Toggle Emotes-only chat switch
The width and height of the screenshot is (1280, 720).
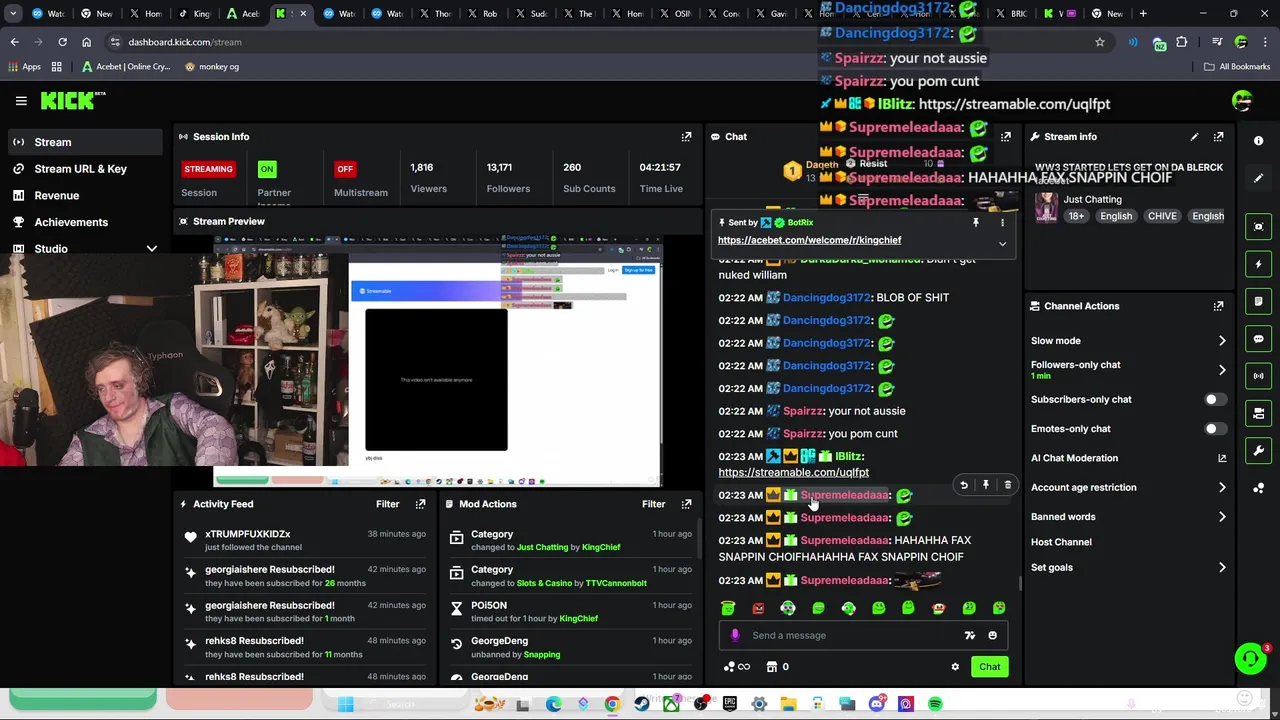tap(1214, 429)
